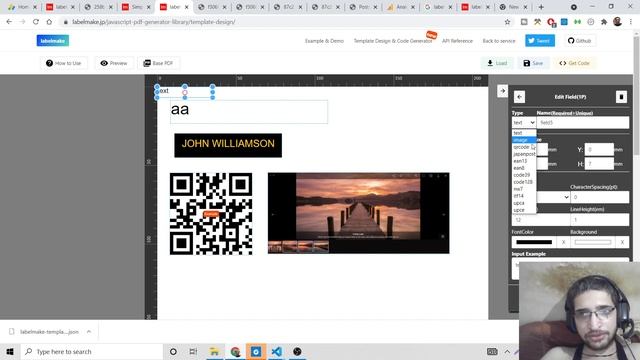Click the Tweet button
This screenshot has height=360, width=640.
click(x=540, y=41)
